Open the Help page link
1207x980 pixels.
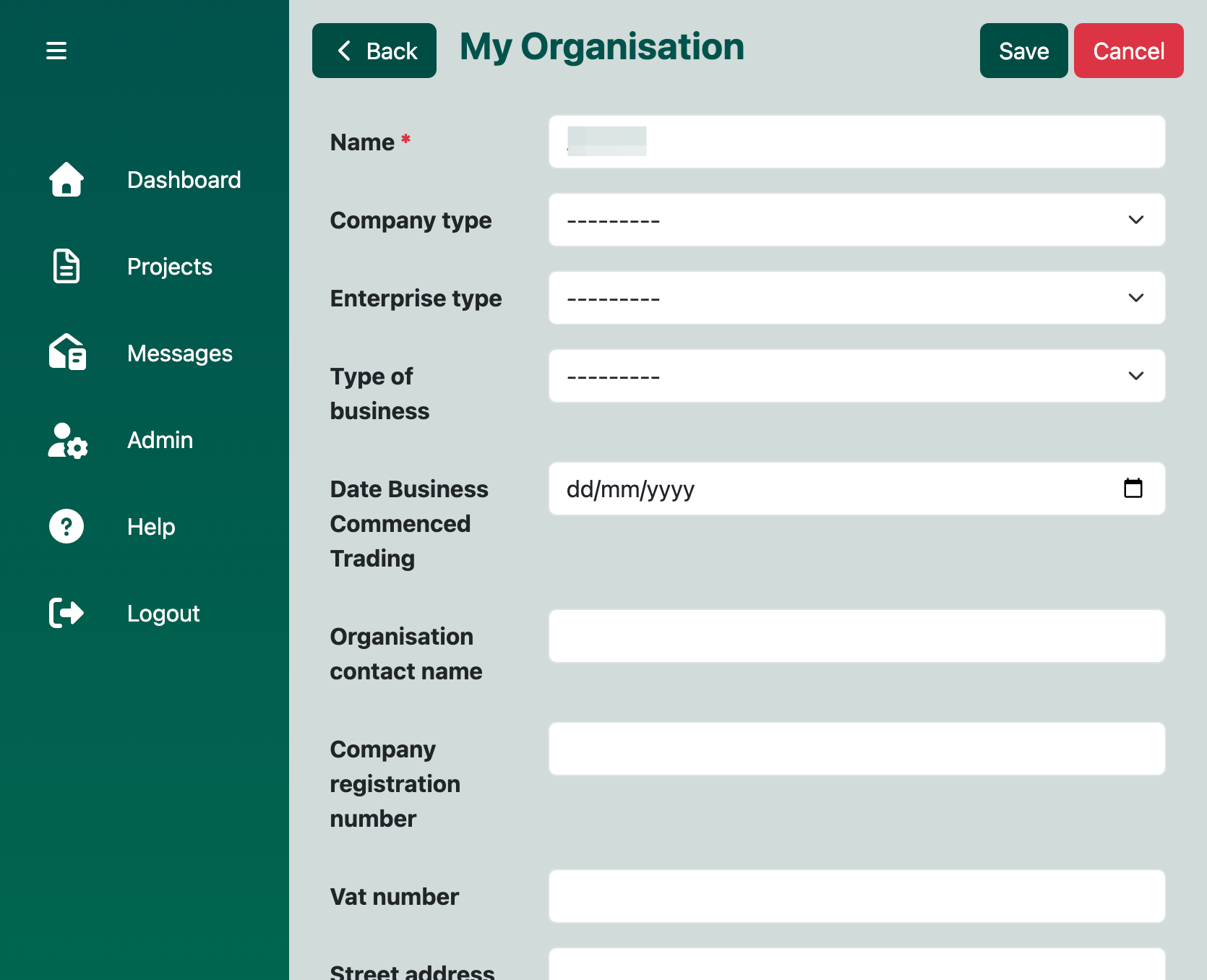(x=151, y=527)
